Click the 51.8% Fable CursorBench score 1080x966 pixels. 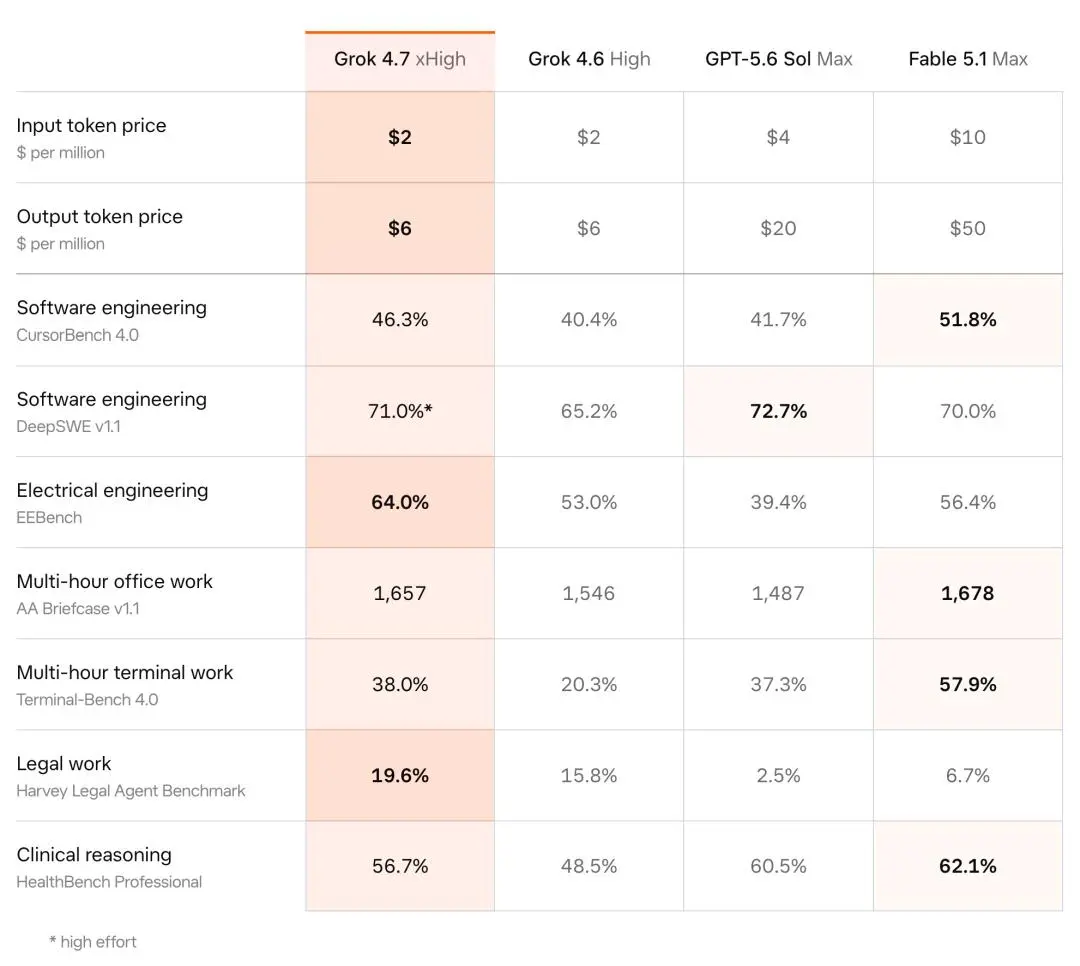[968, 320]
